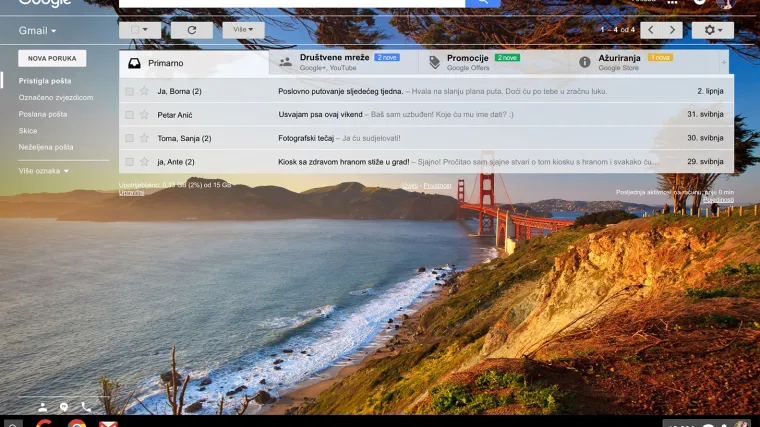Star the Ja, Borna conversation
This screenshot has height=427, width=760.
click(x=144, y=91)
